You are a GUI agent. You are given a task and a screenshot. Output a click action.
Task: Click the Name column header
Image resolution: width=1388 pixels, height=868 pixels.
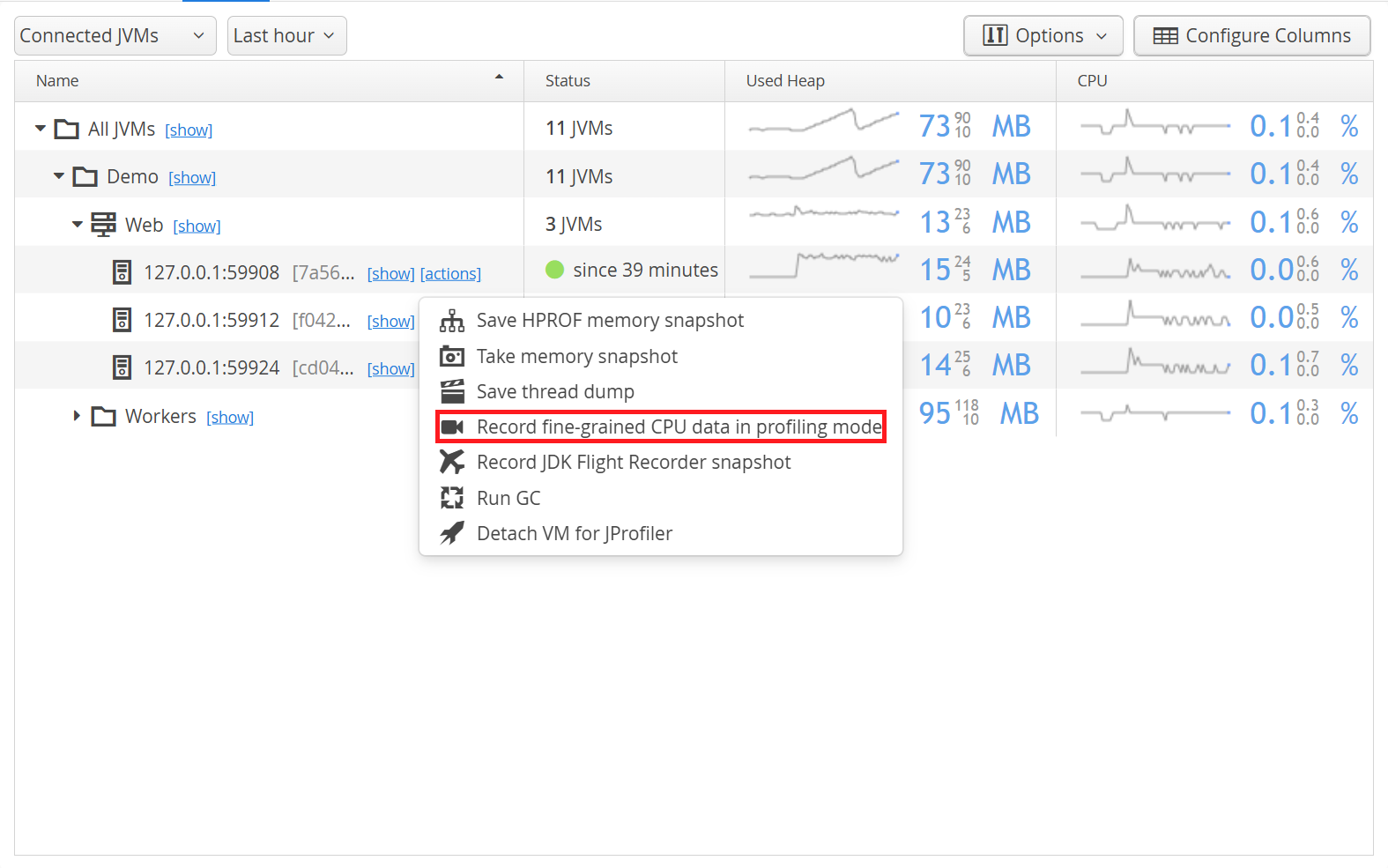coord(270,81)
